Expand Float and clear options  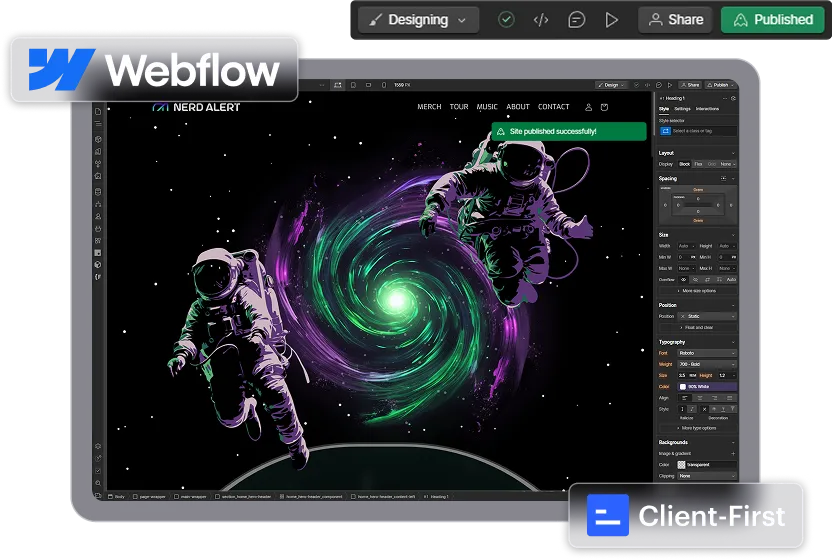point(696,328)
